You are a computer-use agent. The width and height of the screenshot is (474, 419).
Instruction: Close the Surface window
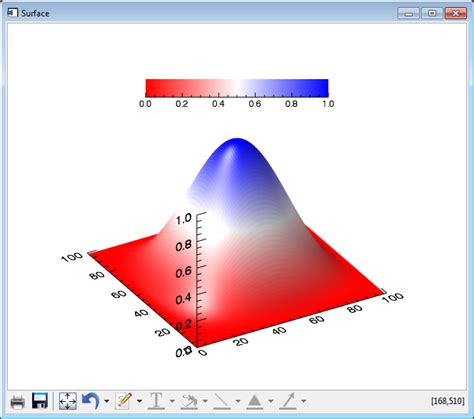(x=456, y=13)
